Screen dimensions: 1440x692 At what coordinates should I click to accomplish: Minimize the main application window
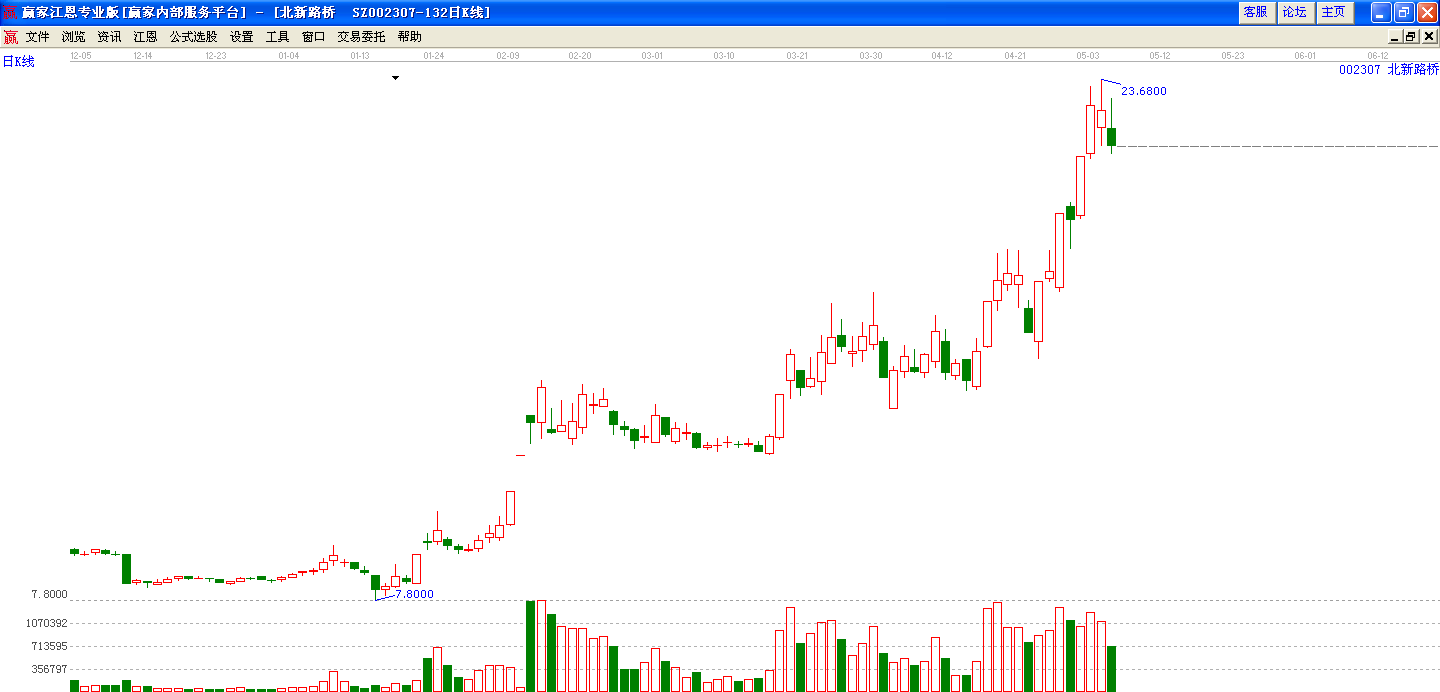click(x=1381, y=12)
